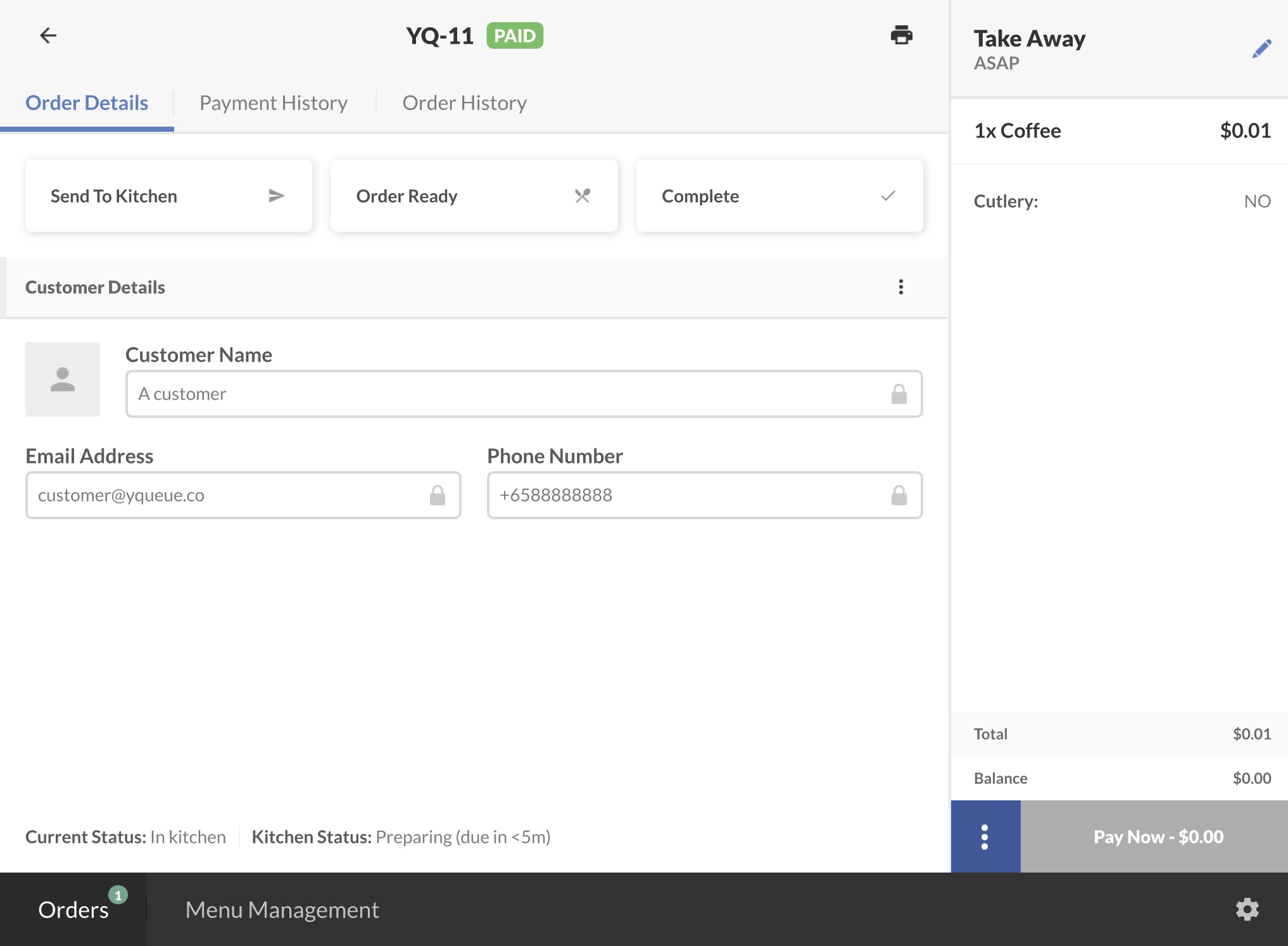Click lock icon in Customer Name field
Image resolution: width=1288 pixels, height=946 pixels.
[x=899, y=394]
